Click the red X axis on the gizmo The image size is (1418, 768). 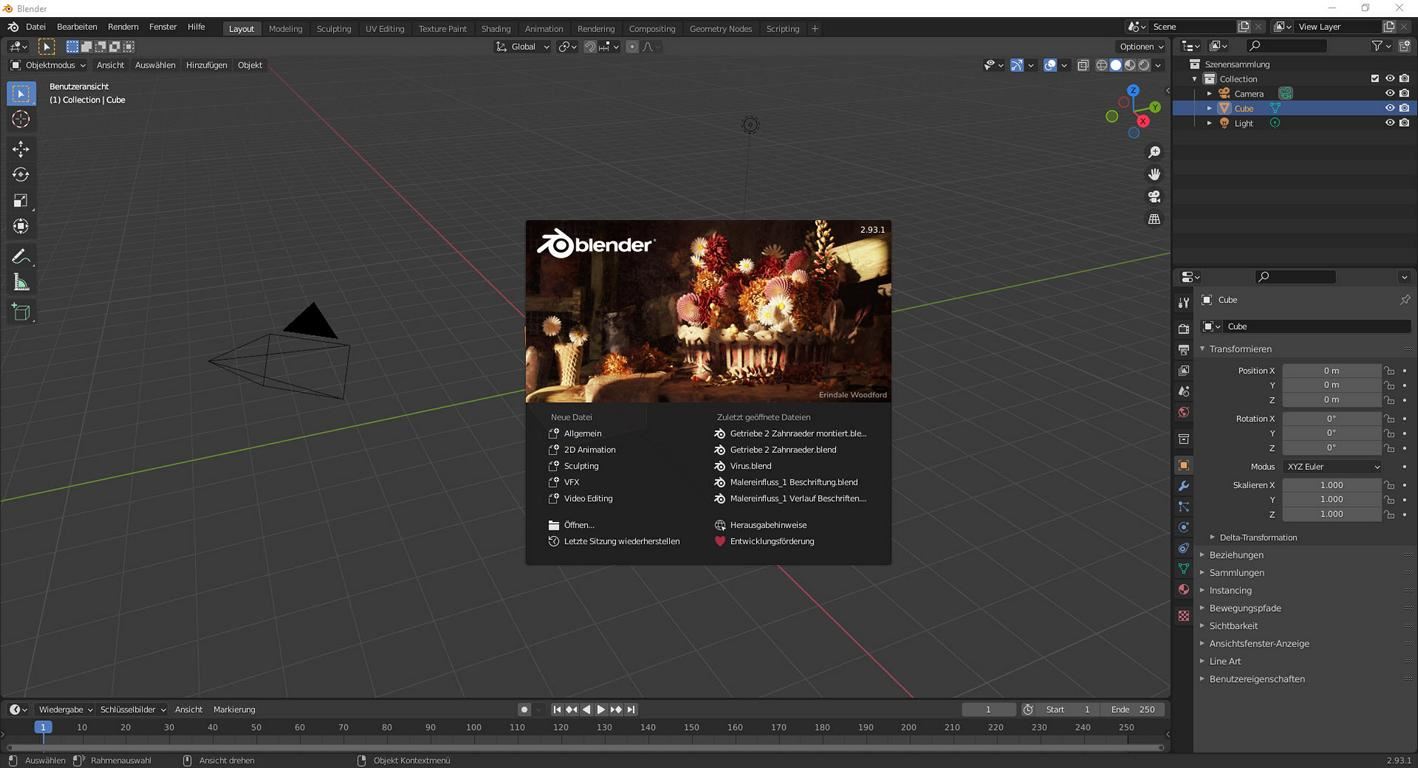click(1144, 121)
